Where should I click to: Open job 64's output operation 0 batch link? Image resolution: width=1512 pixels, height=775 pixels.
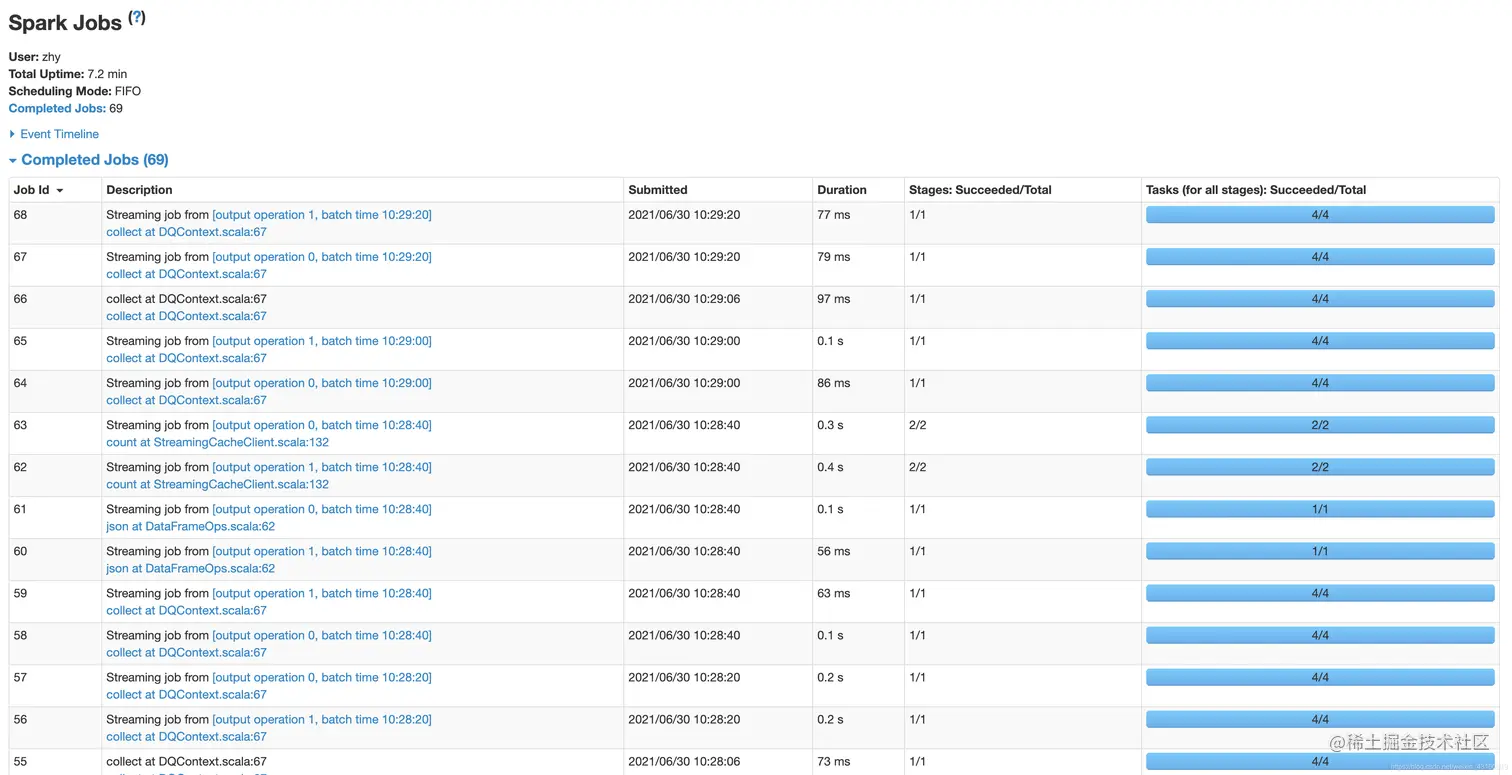coord(322,383)
